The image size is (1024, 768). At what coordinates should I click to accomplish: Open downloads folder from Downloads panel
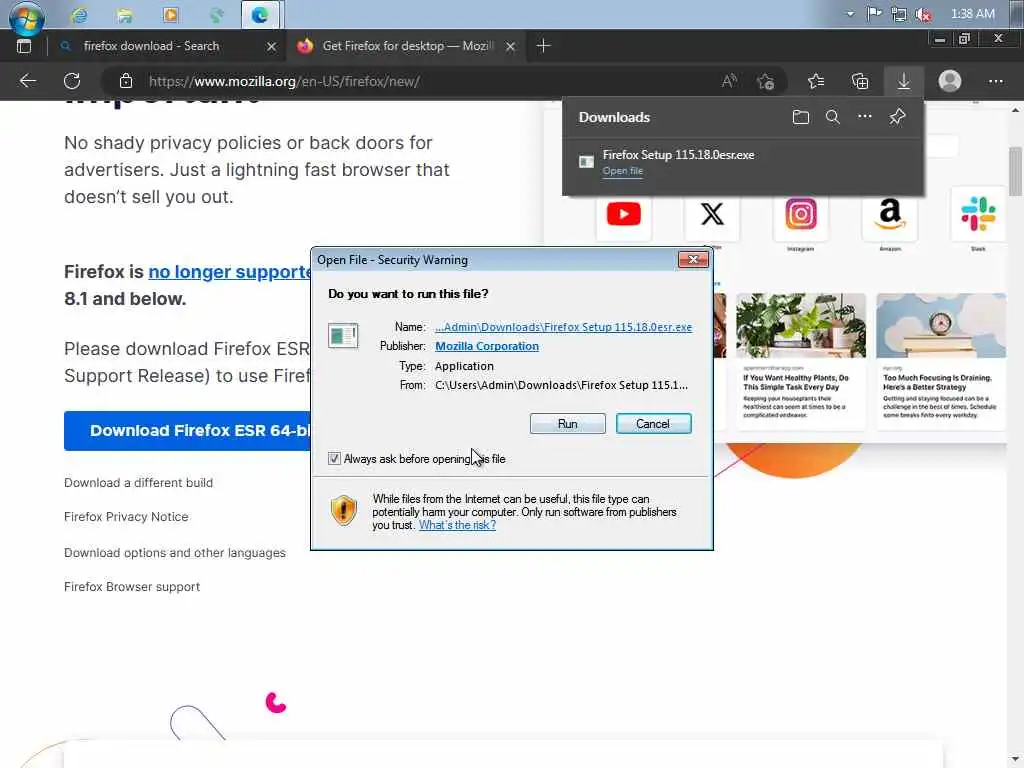801,117
